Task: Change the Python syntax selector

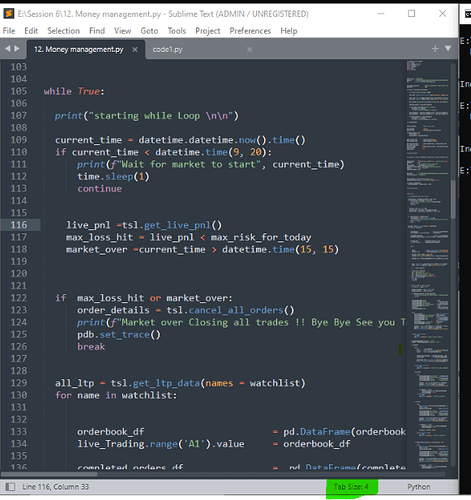Action: tap(419, 487)
